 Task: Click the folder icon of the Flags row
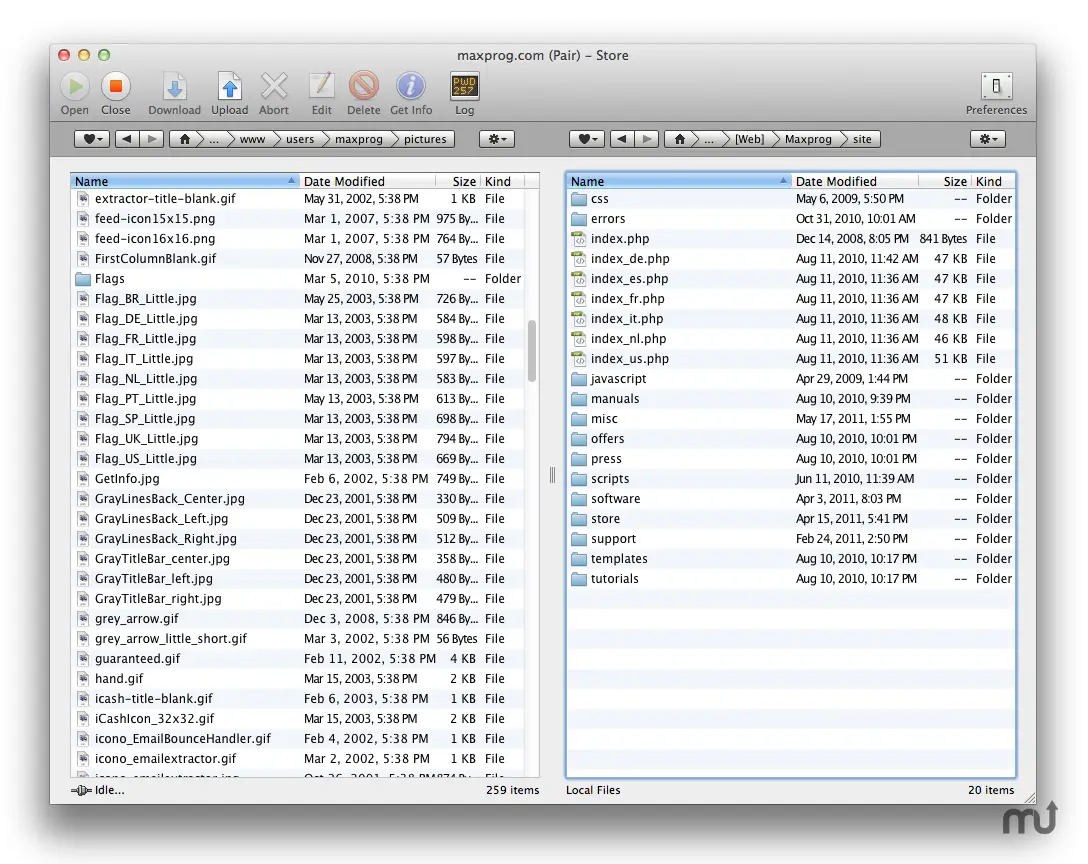coord(83,279)
